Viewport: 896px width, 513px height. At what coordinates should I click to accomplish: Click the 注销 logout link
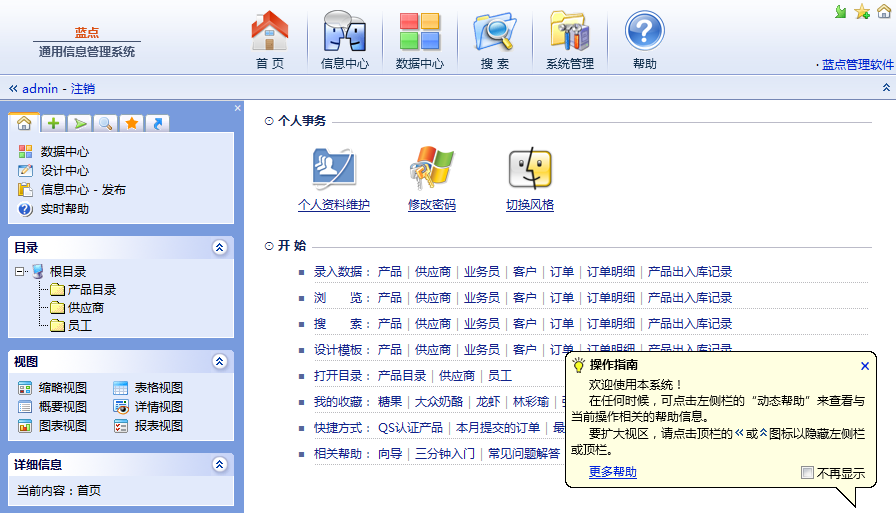click(83, 89)
